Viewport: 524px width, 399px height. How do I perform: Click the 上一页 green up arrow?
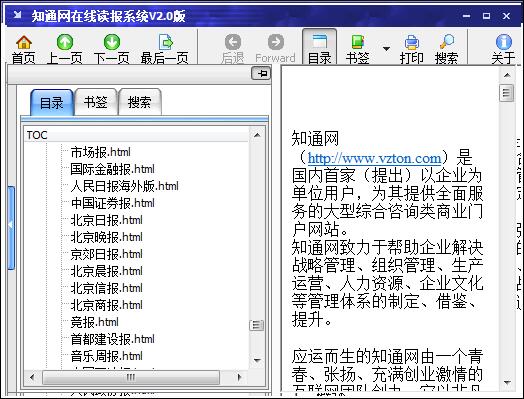pos(65,42)
